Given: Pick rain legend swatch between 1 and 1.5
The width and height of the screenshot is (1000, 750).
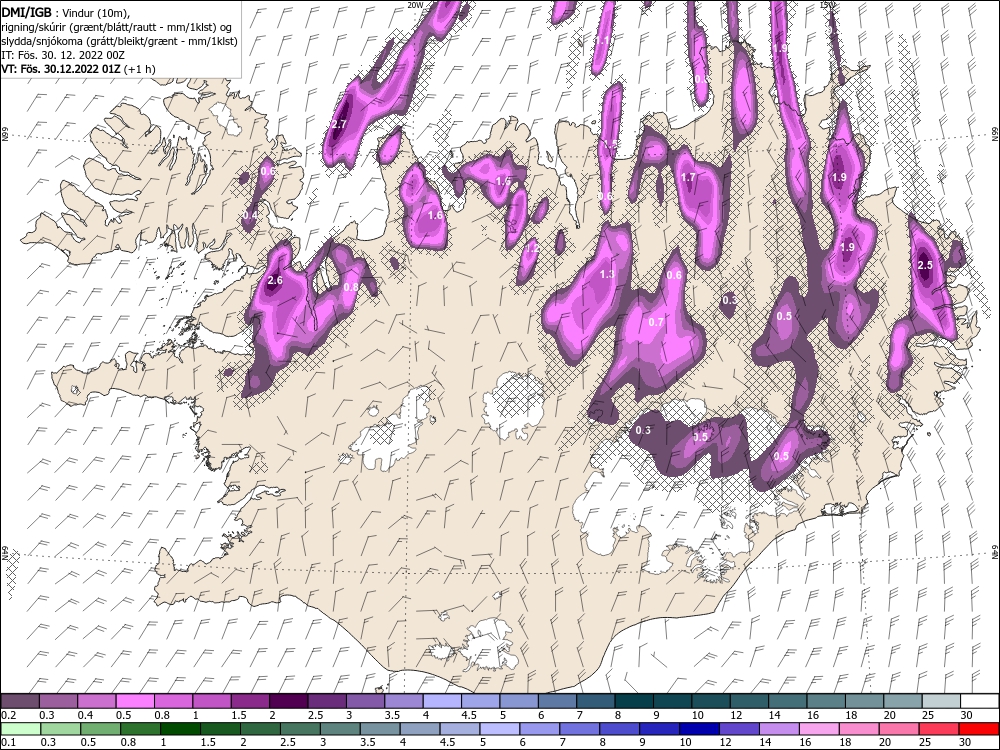Looking at the screenshot, I should 180,729.
